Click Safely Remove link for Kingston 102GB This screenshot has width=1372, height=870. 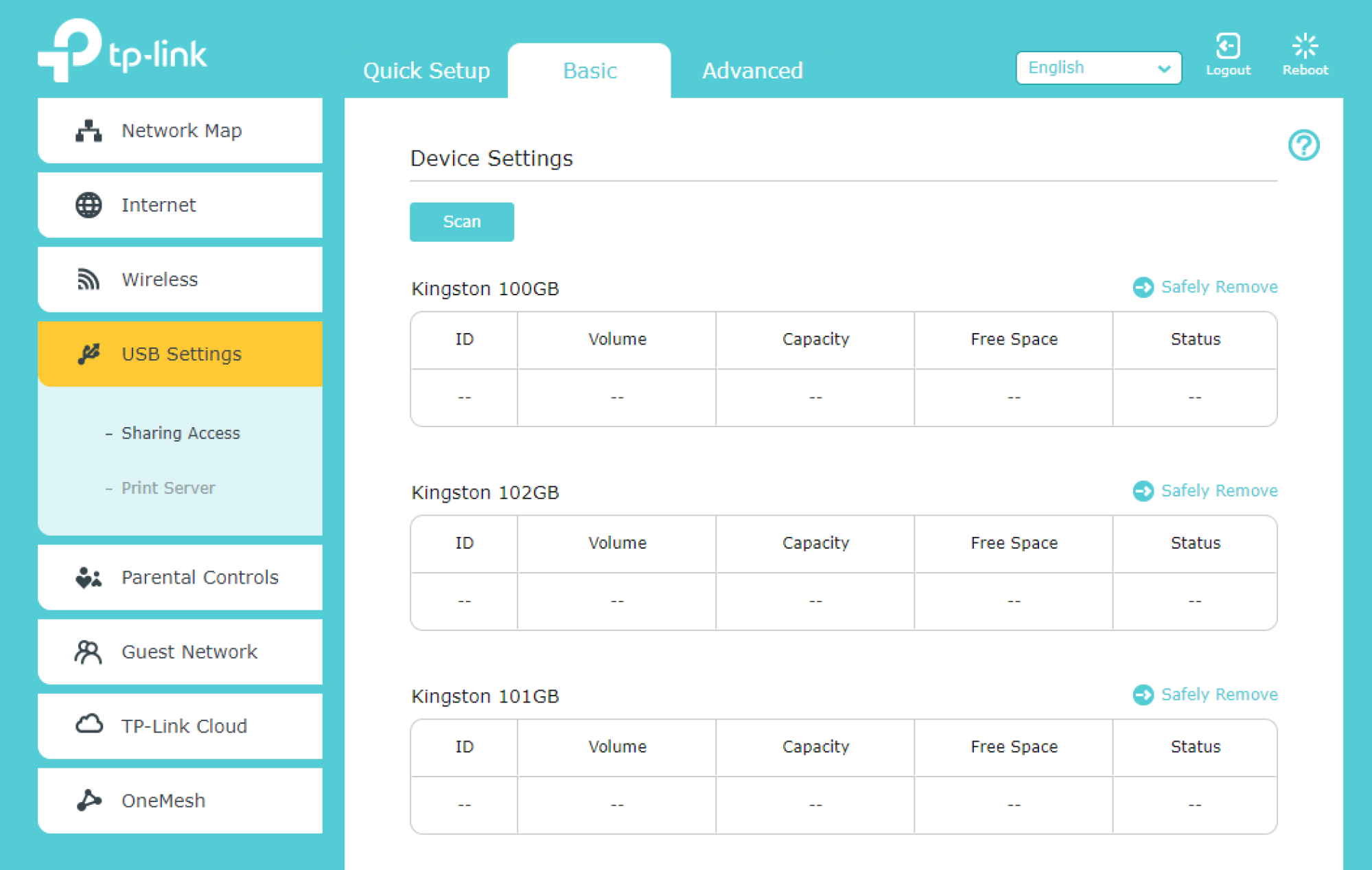pos(1219,491)
